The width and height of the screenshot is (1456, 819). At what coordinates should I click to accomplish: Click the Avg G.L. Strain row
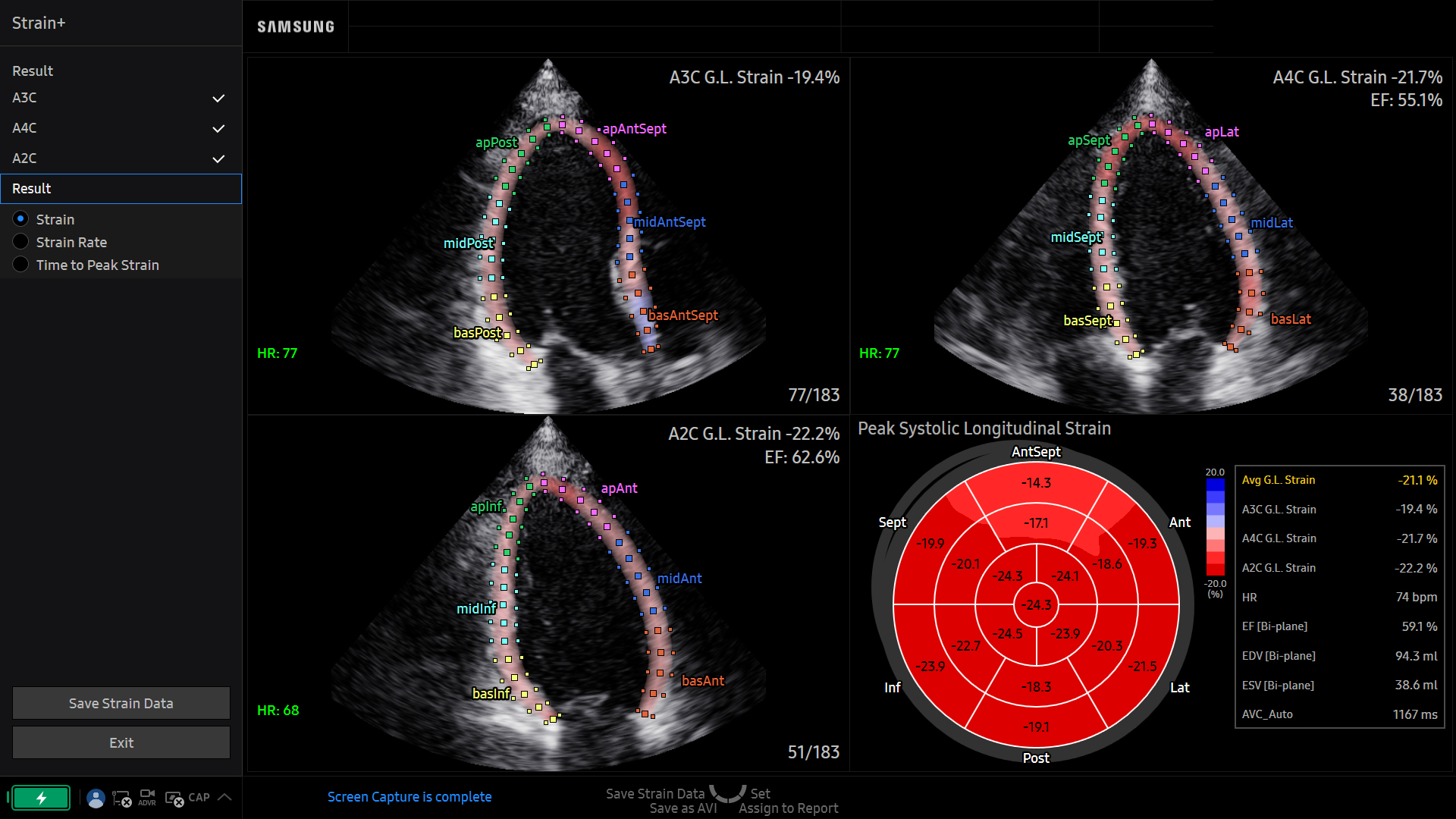point(1340,480)
